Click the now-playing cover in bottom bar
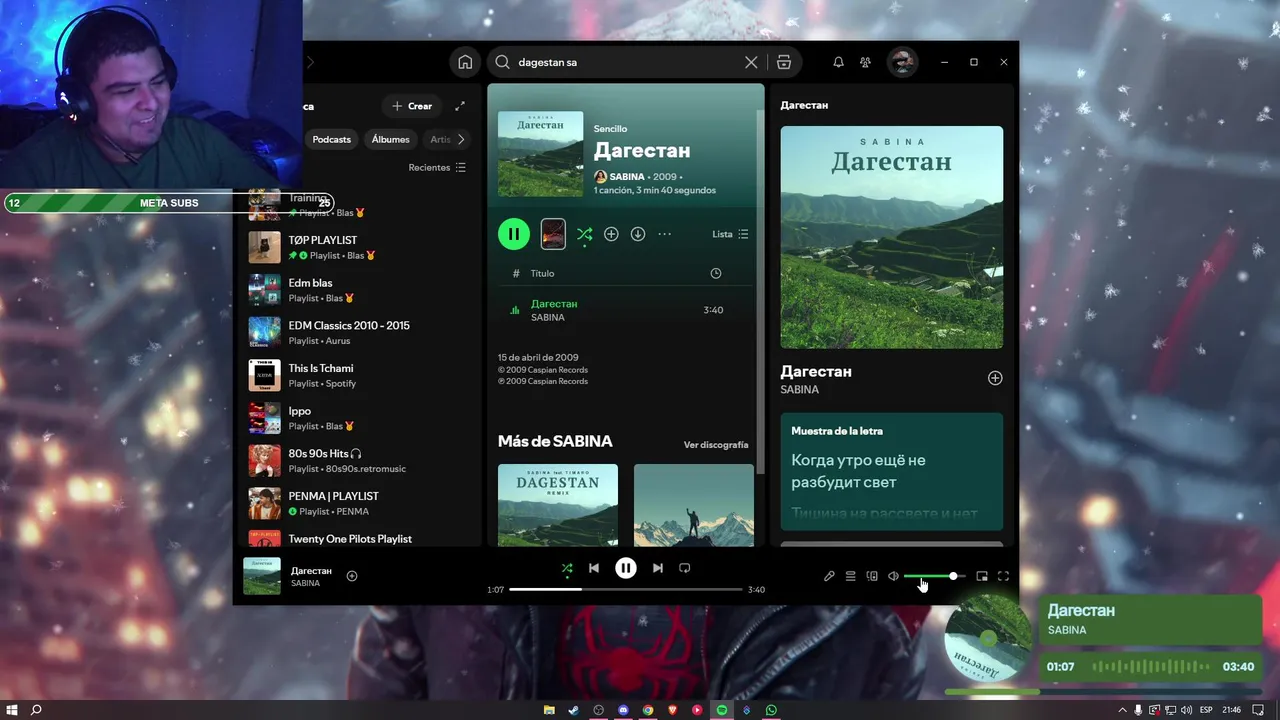 (262, 576)
